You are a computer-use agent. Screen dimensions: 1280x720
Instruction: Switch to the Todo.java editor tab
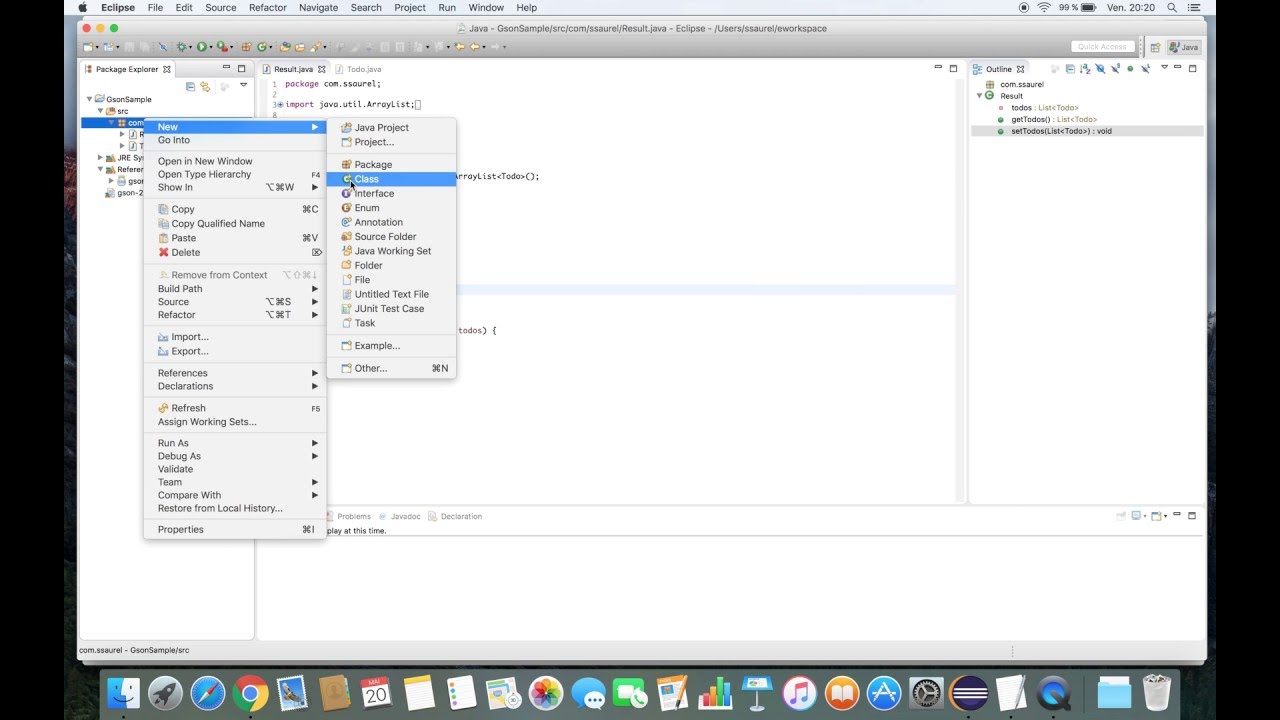point(364,69)
